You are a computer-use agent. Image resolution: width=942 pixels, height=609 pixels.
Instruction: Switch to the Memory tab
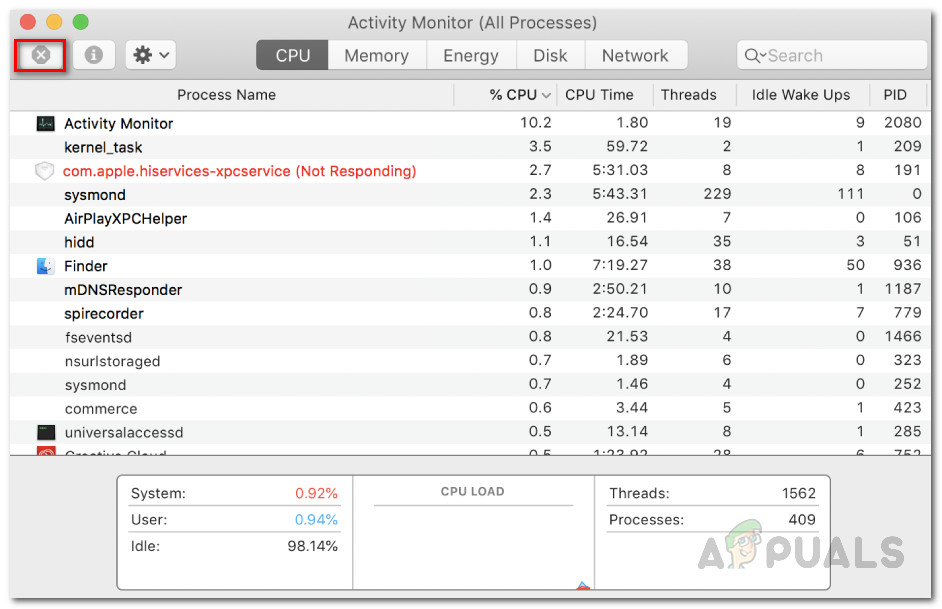point(376,56)
